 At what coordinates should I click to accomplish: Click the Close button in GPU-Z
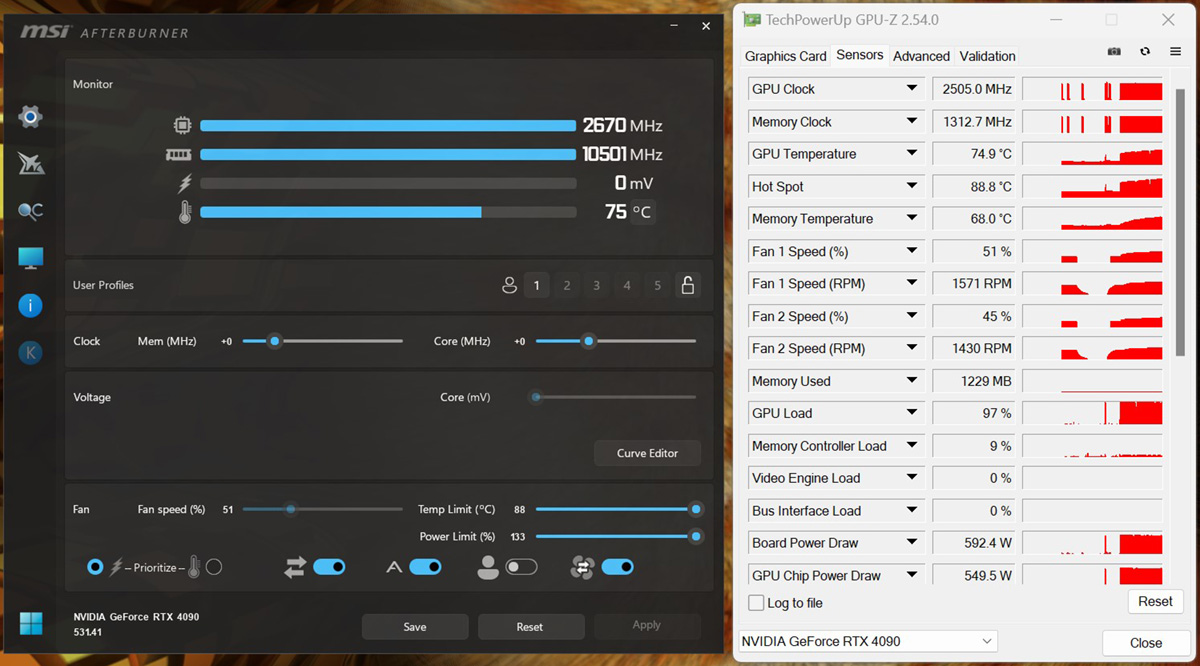(x=1146, y=643)
